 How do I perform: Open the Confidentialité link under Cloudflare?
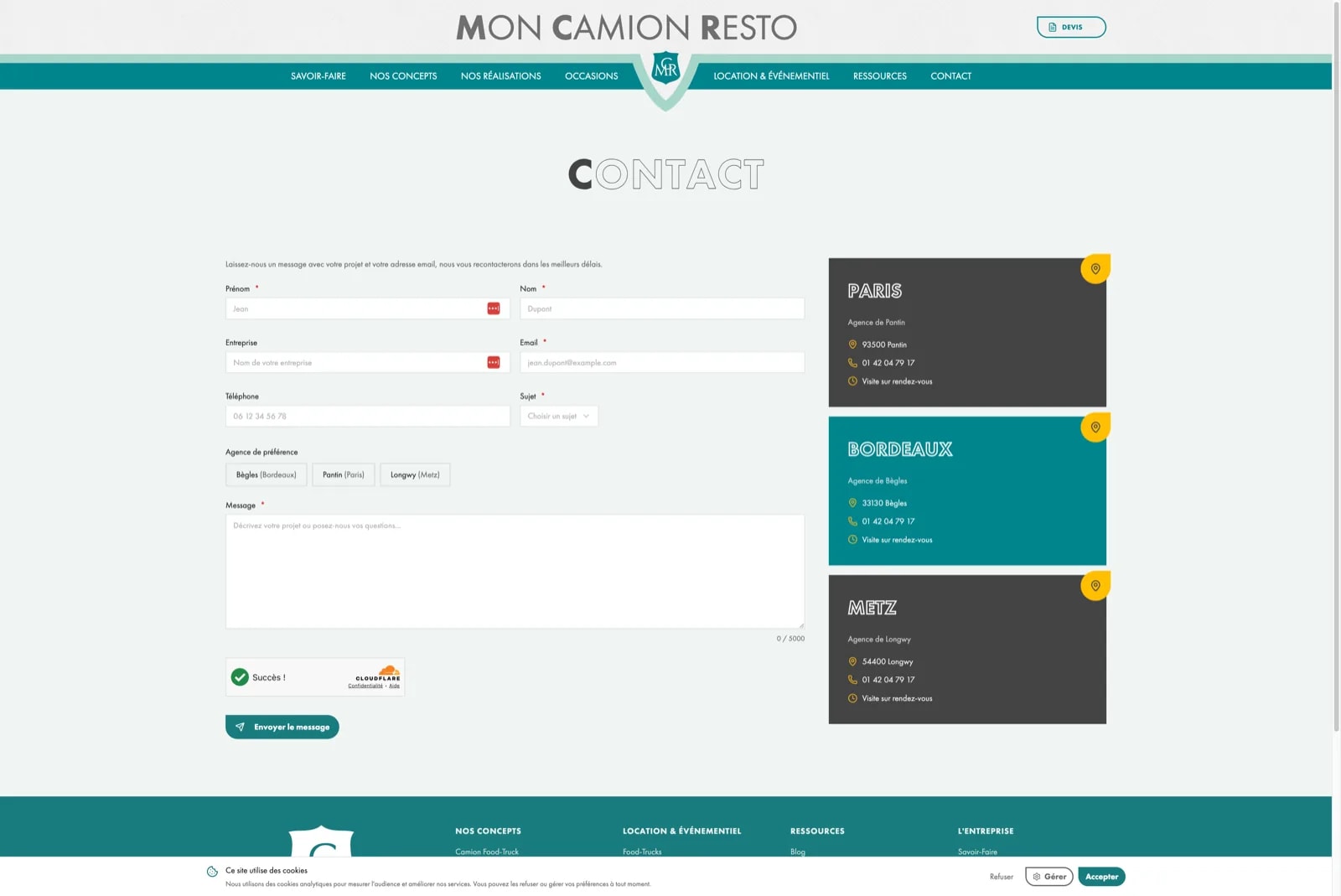click(x=367, y=685)
